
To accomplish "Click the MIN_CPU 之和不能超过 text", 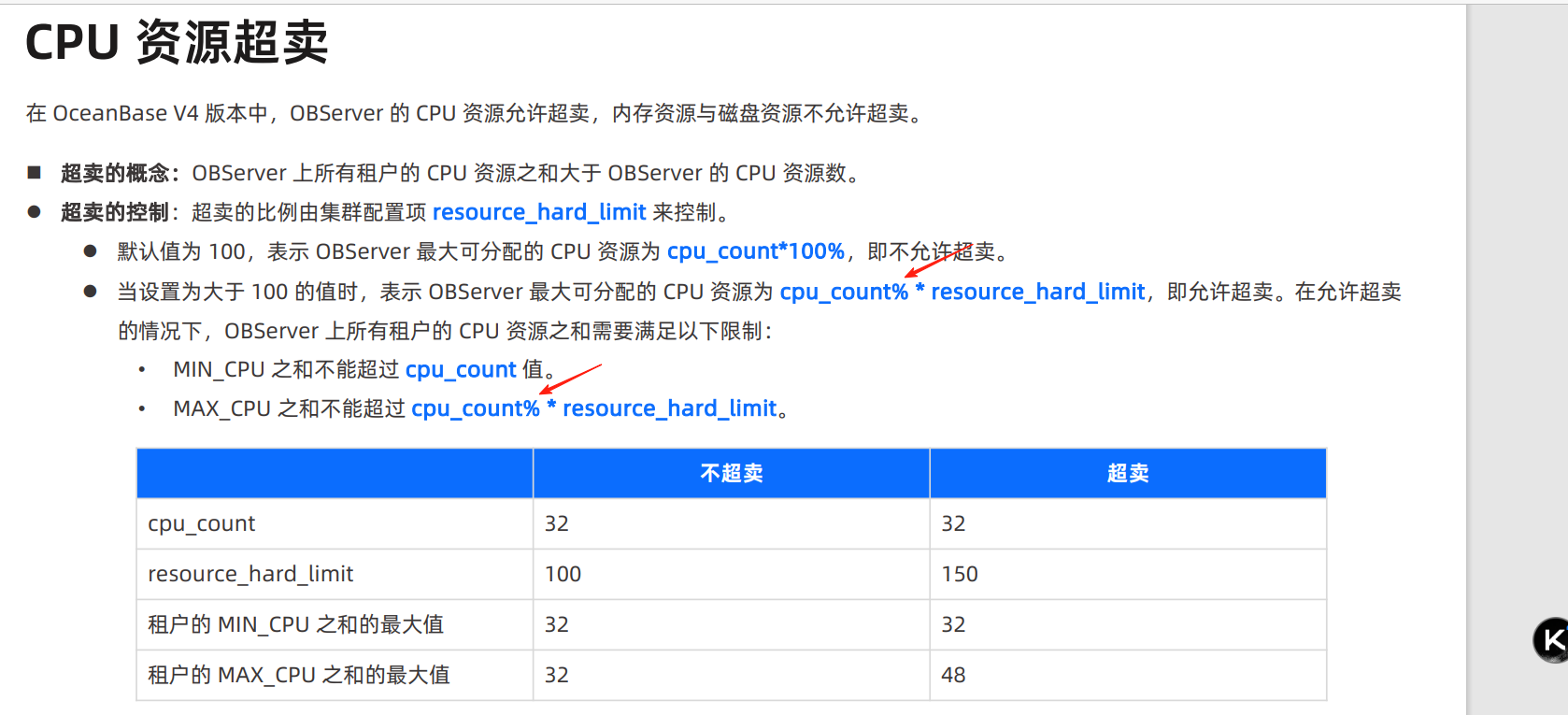I will (x=286, y=369).
